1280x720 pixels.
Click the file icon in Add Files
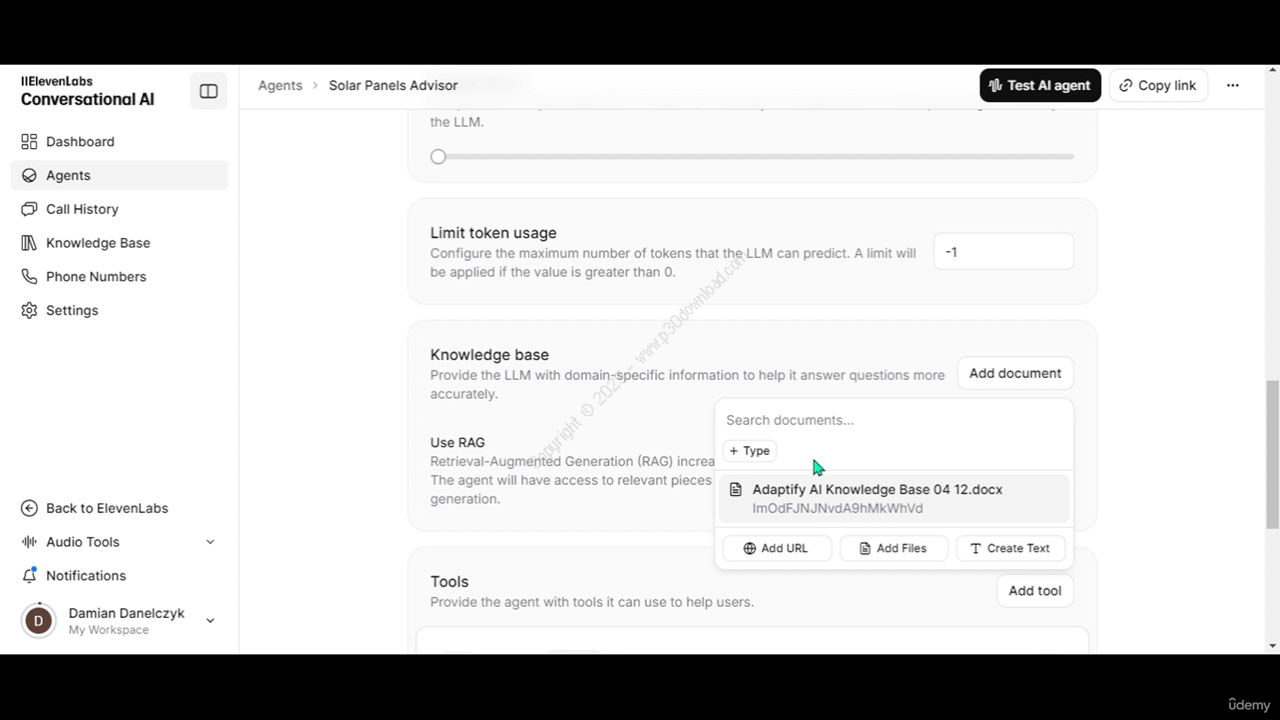coord(865,548)
